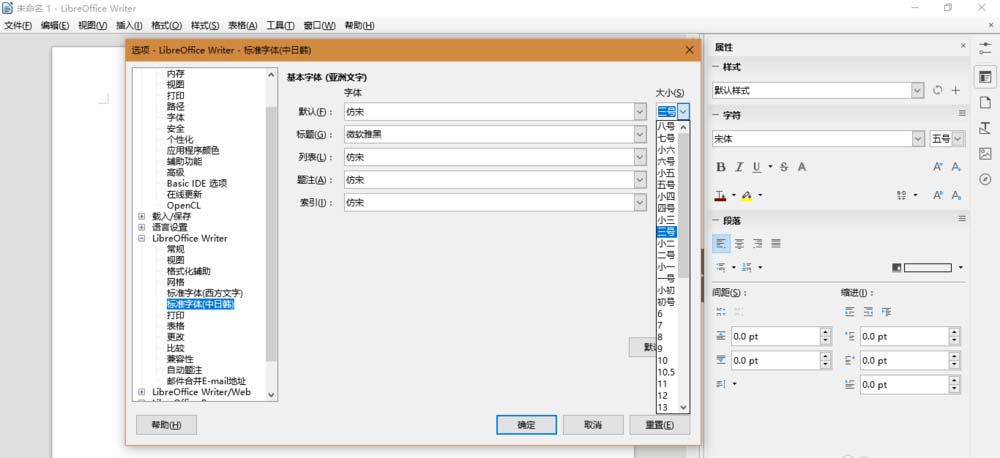Open the 默认样式 paragraph style dropdown
The width and height of the screenshot is (1000, 458).
tap(917, 90)
